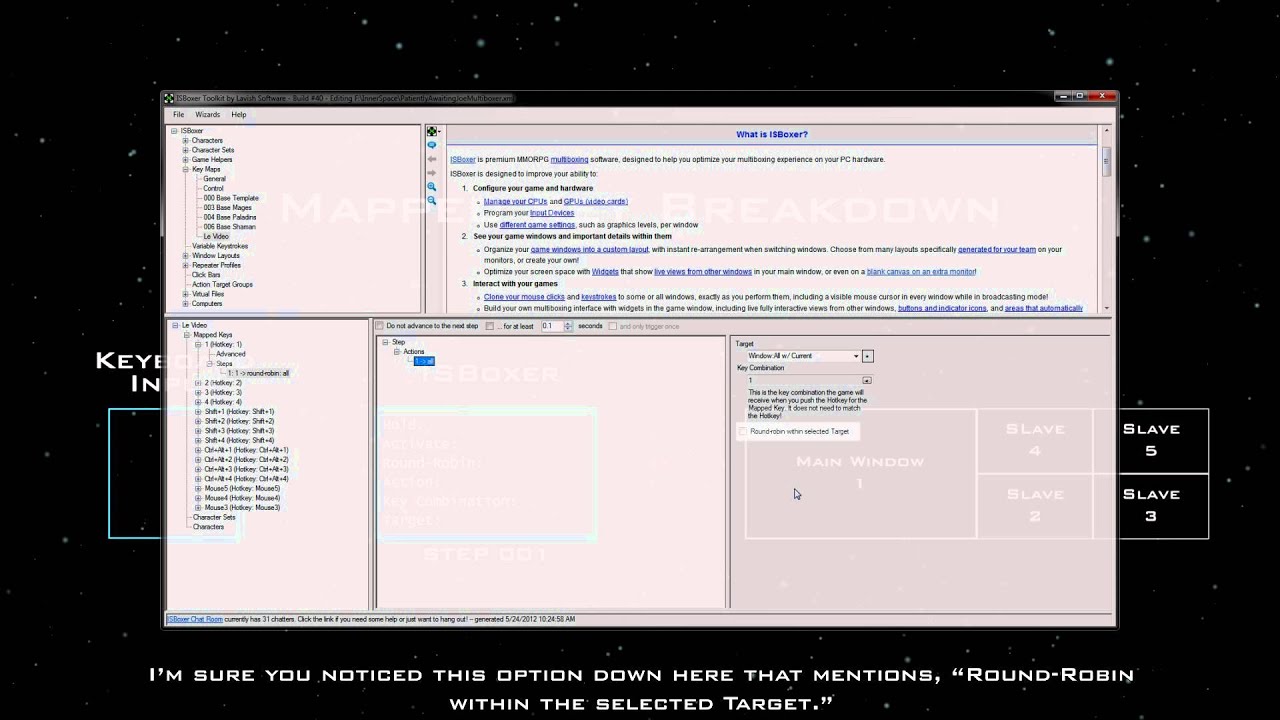Select 'Ctrl+Alt+3 (Hotkey: Ctrl+Alt+3)' mapped key
Viewport: 1280px width, 720px height.
246,469
